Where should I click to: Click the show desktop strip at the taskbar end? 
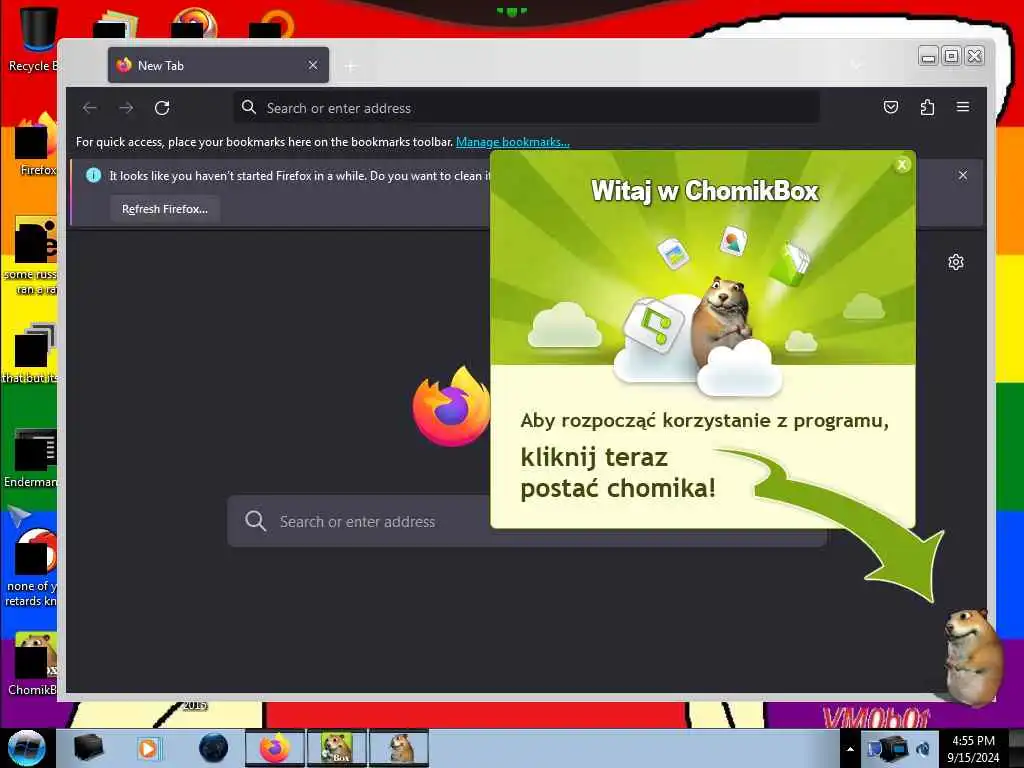[1016, 748]
